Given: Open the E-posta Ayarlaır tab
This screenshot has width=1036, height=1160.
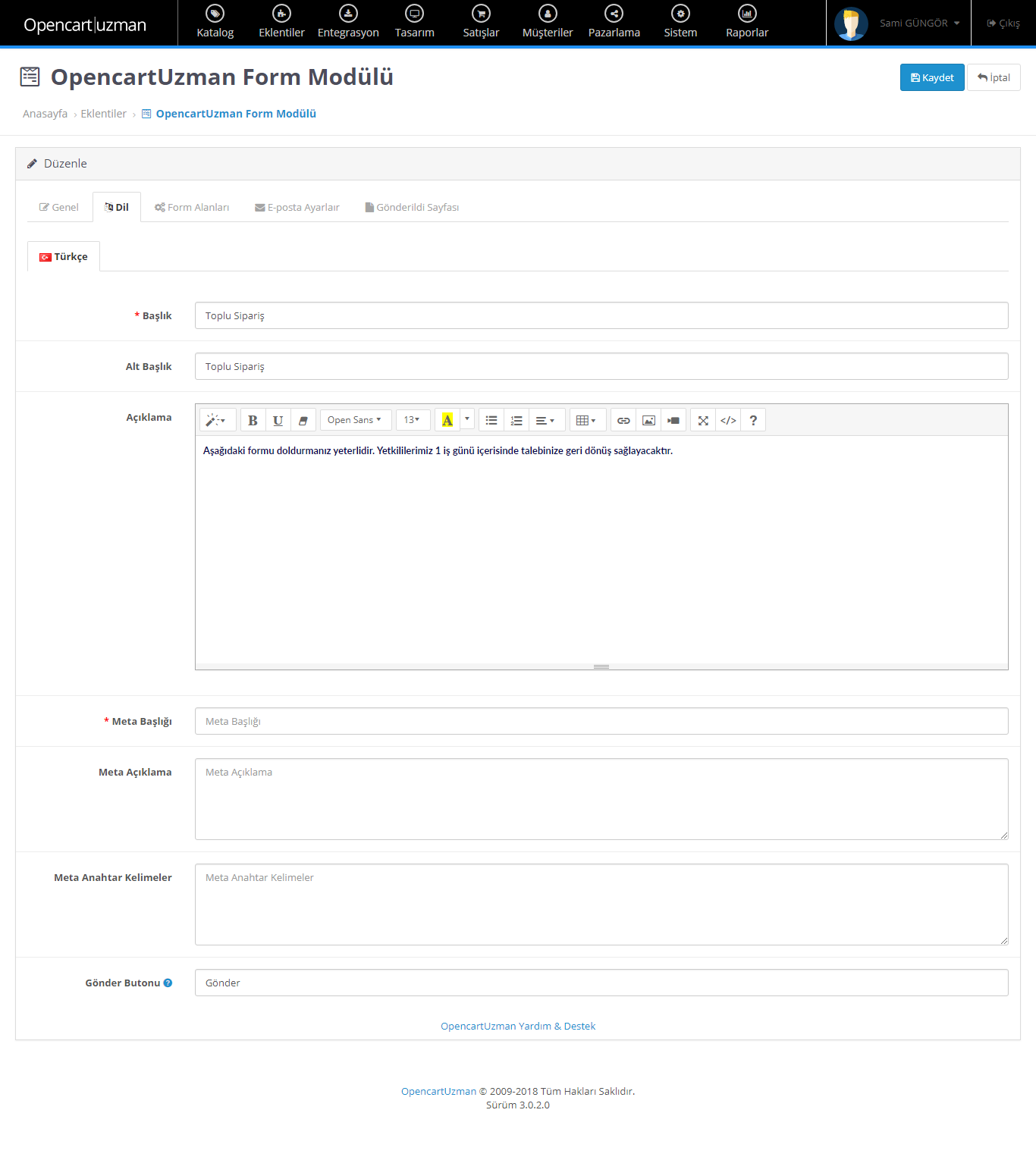Looking at the screenshot, I should [x=297, y=207].
